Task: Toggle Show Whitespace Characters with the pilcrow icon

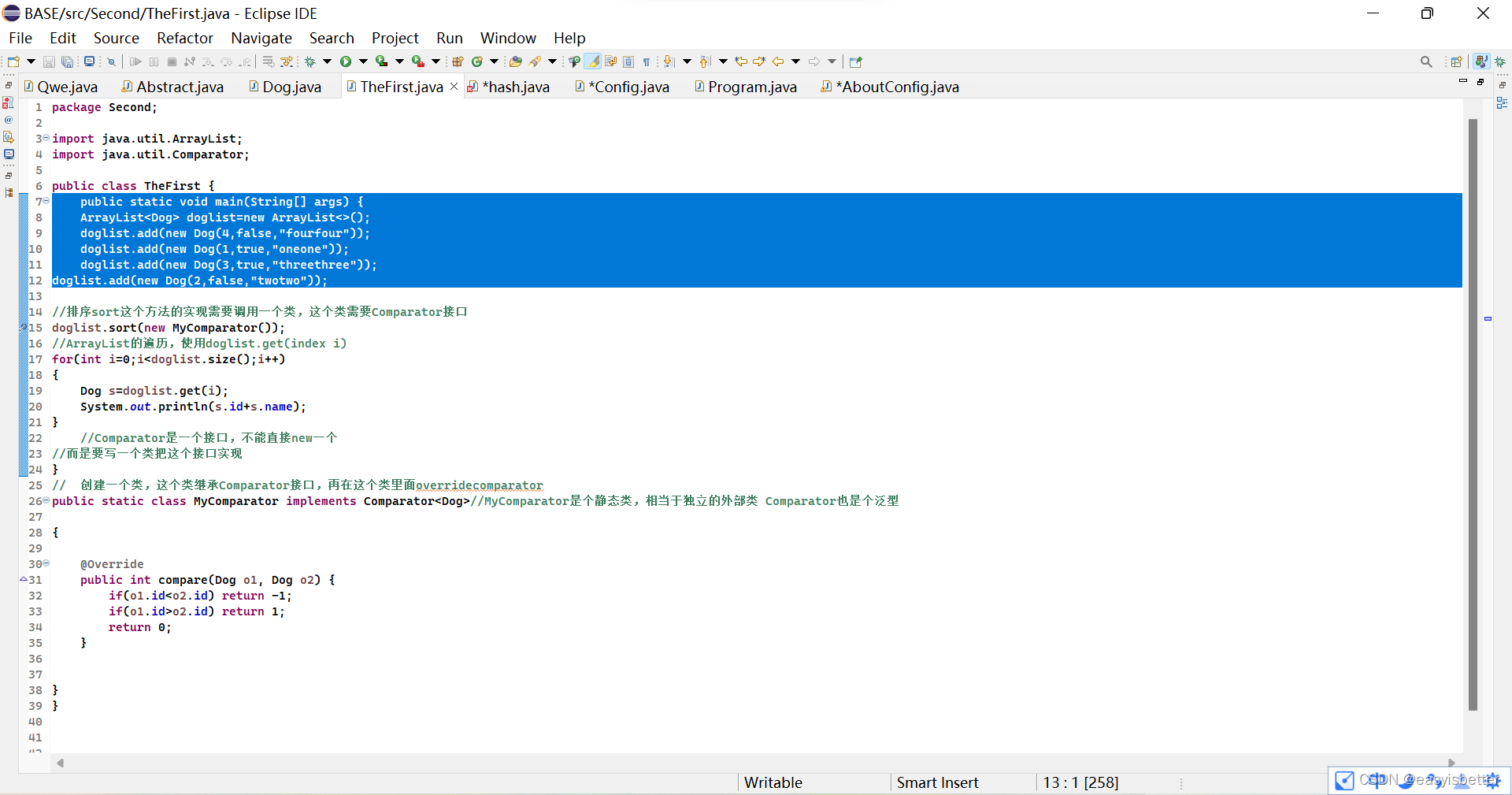Action: pyautogui.click(x=646, y=61)
